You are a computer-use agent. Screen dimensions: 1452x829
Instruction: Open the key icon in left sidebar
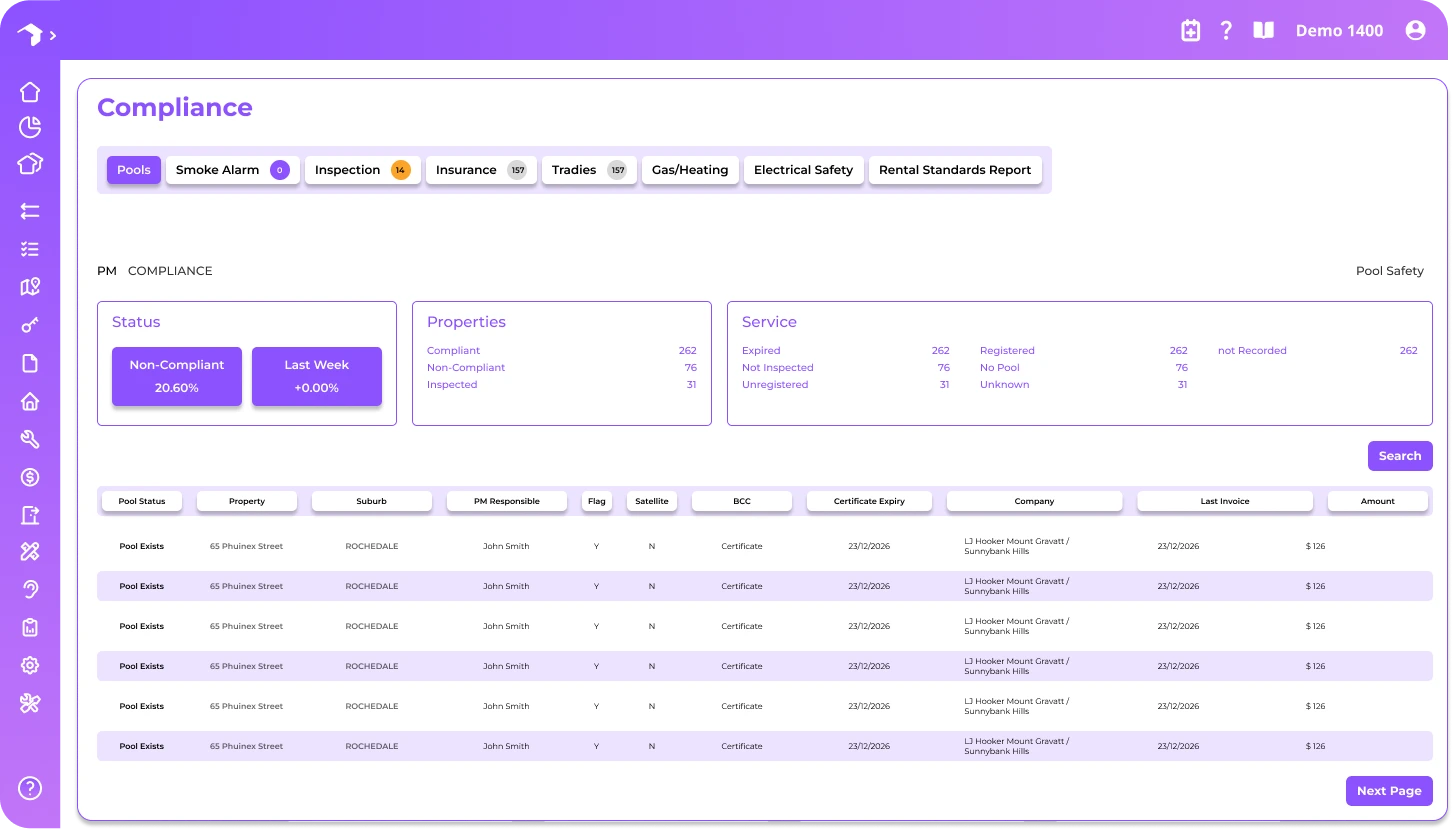click(x=30, y=325)
